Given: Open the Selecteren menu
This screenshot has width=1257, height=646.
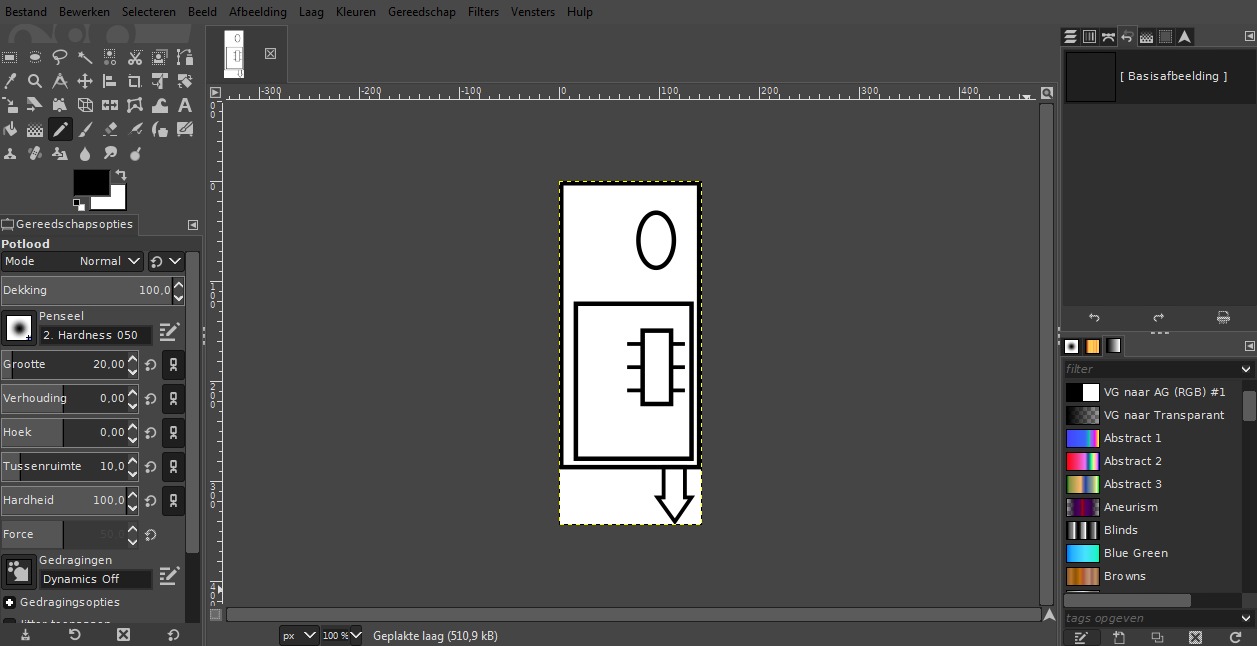Looking at the screenshot, I should tap(149, 12).
